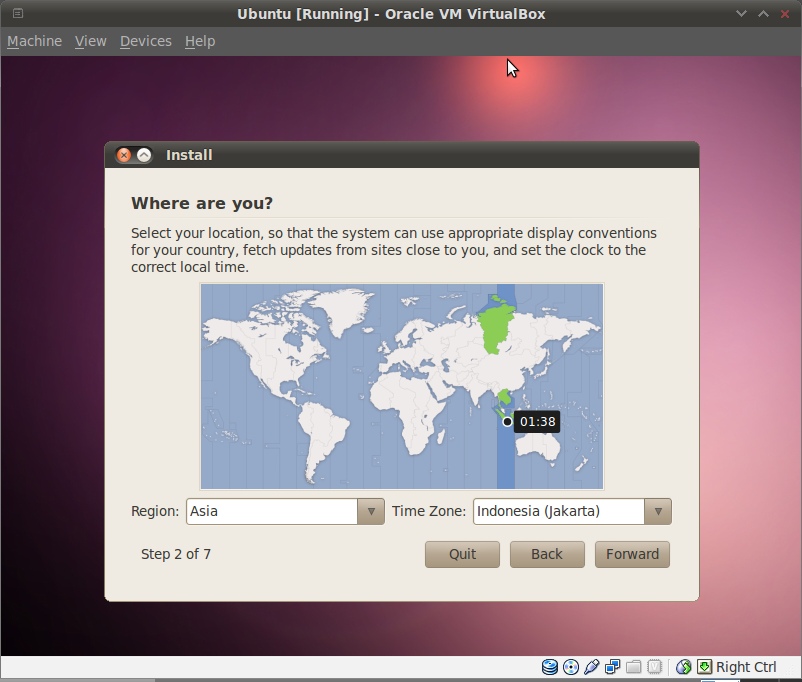The height and width of the screenshot is (682, 802).
Task: Open the Machine menu
Action: (34, 41)
